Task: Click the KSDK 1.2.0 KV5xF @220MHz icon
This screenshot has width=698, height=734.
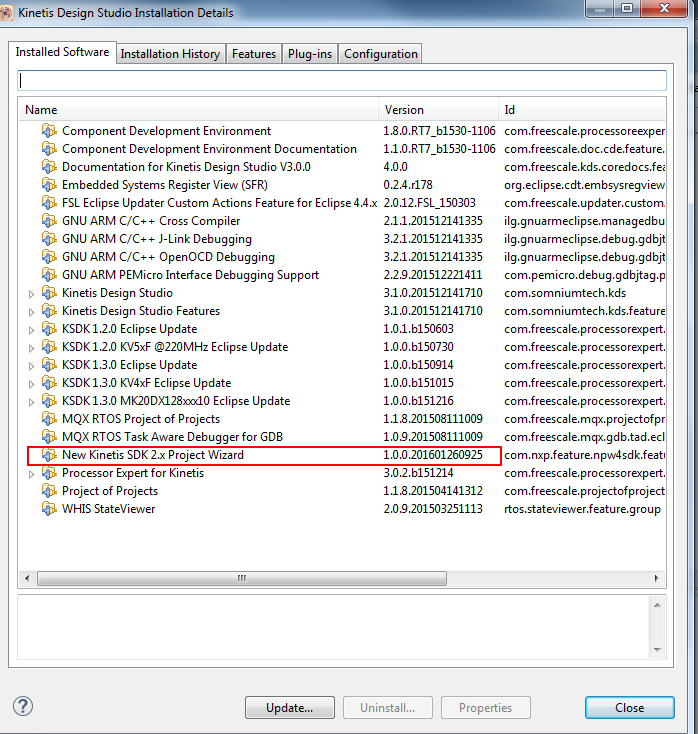Action: (49, 347)
